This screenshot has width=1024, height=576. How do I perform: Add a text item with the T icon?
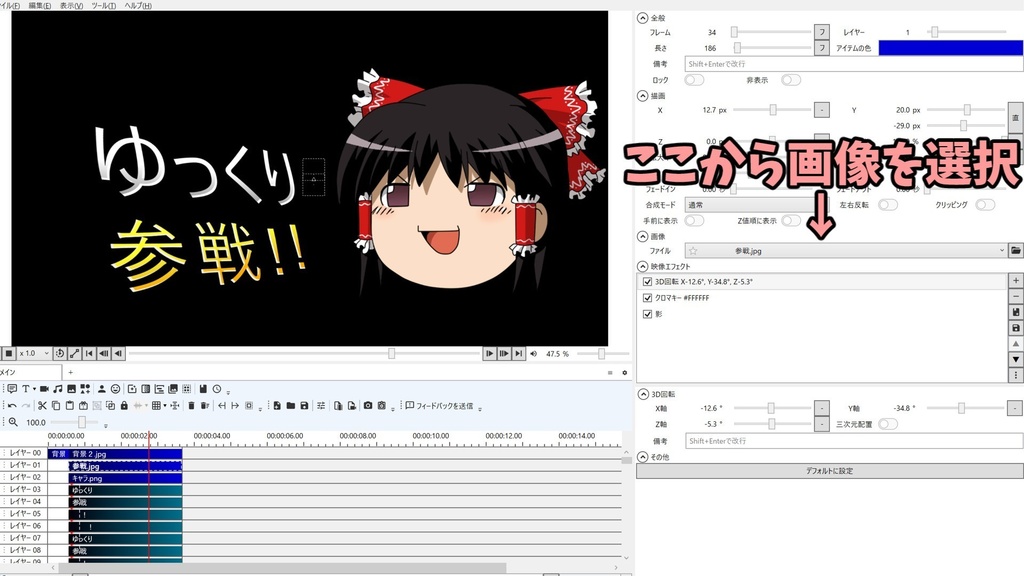25,389
